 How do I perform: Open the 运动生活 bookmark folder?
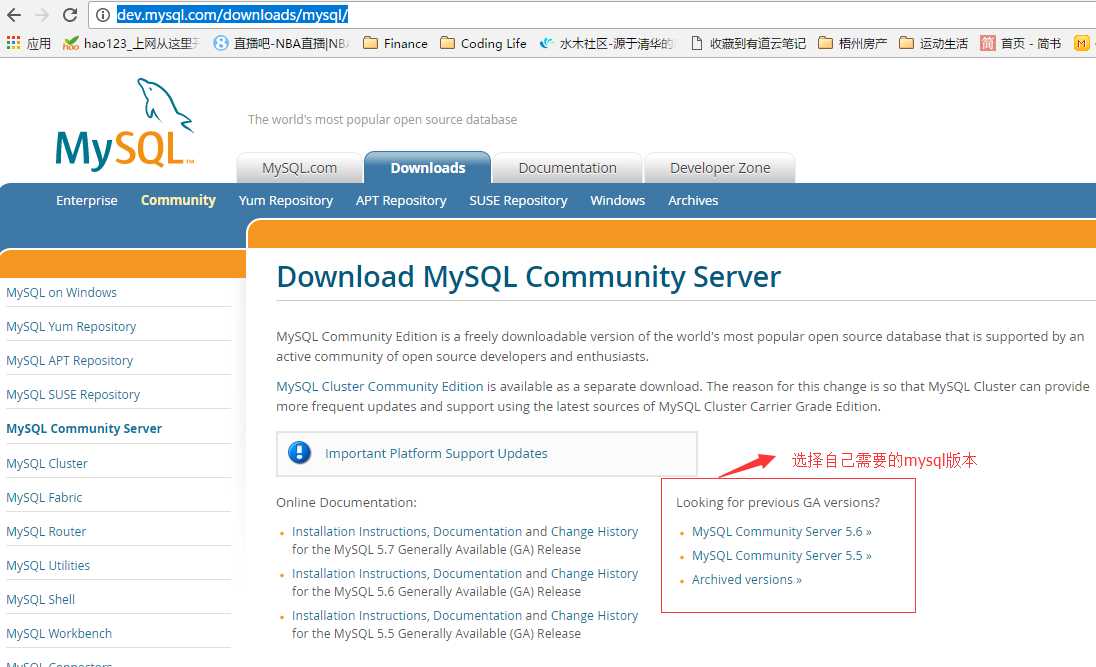933,43
